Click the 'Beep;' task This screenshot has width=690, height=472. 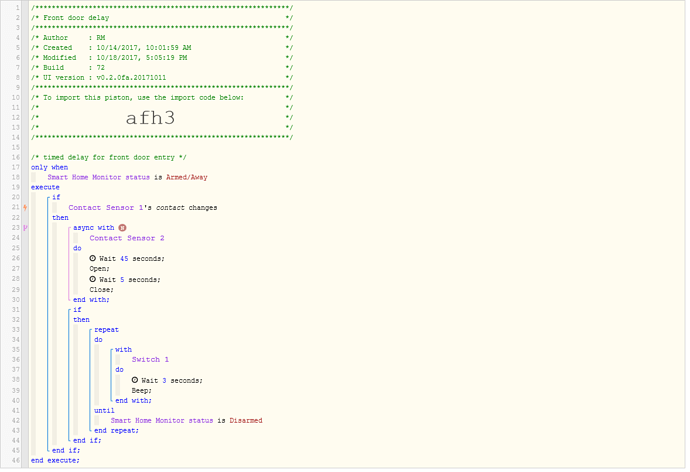point(141,391)
